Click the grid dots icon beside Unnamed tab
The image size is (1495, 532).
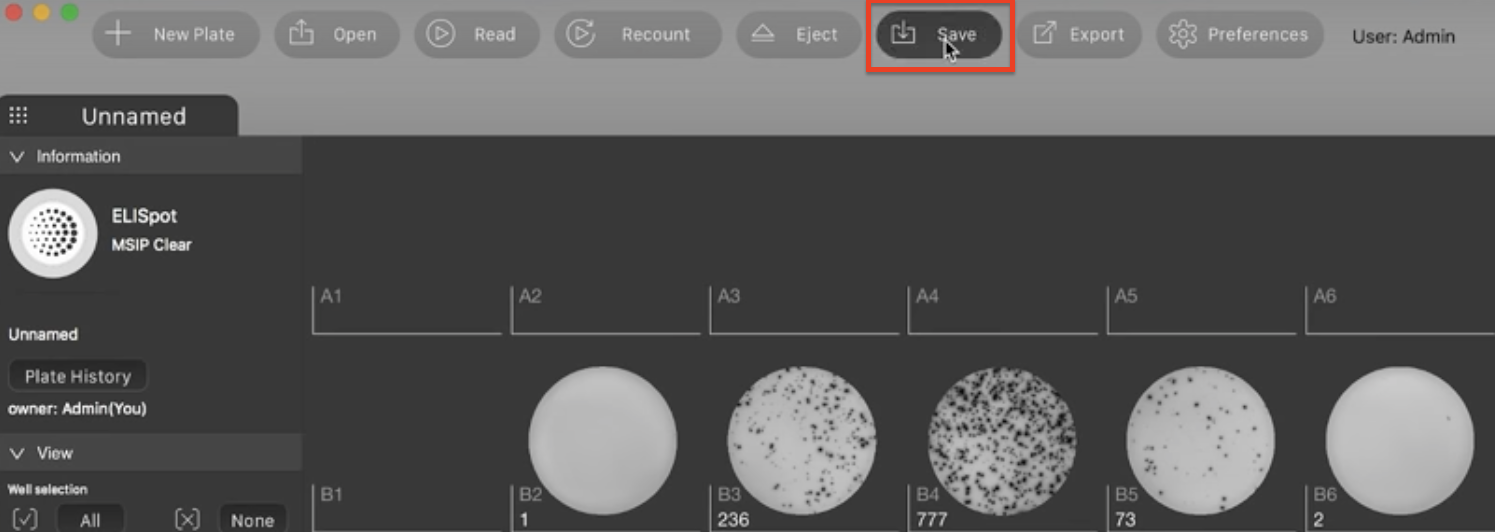point(18,115)
